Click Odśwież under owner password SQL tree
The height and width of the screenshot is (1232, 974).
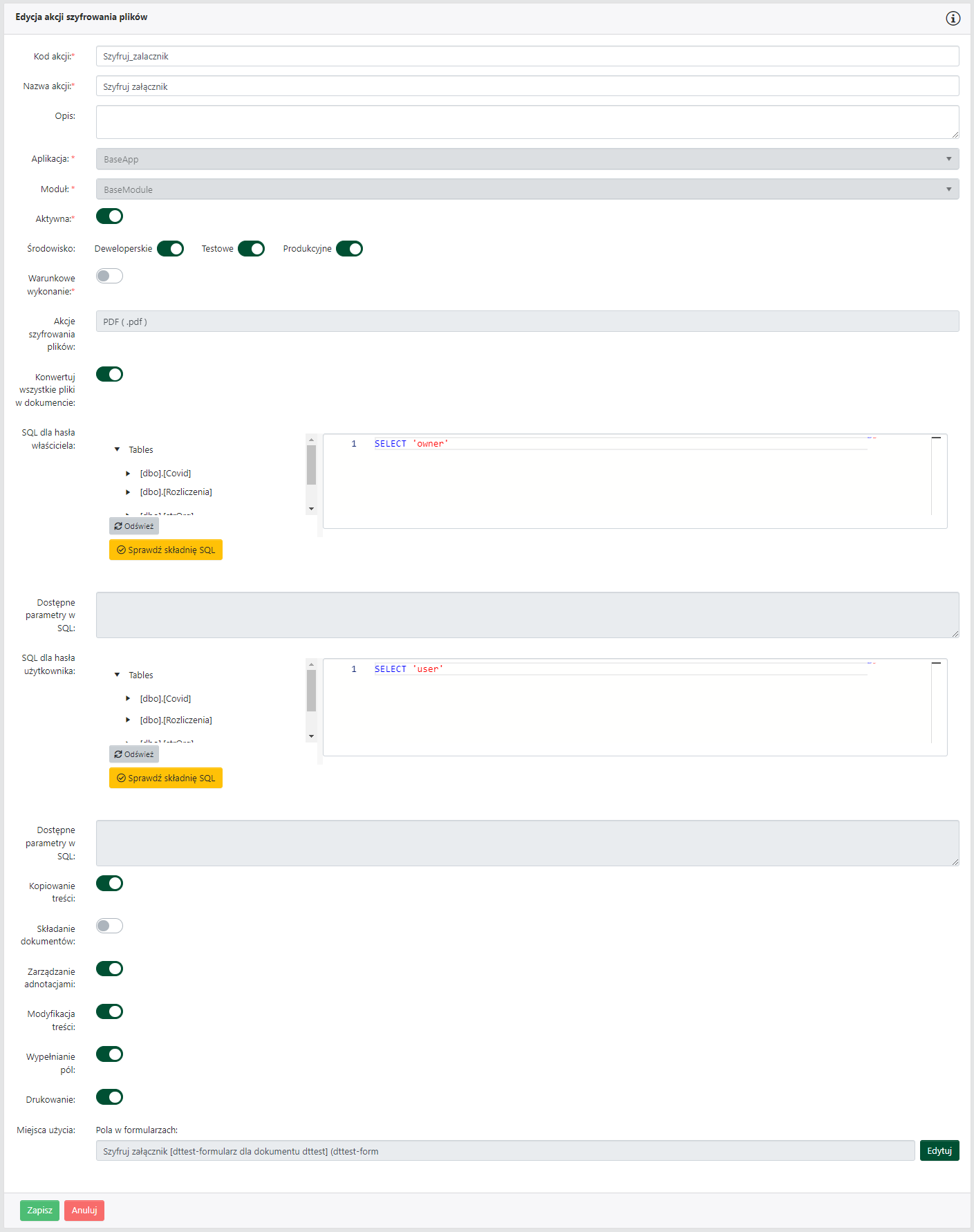(134, 526)
